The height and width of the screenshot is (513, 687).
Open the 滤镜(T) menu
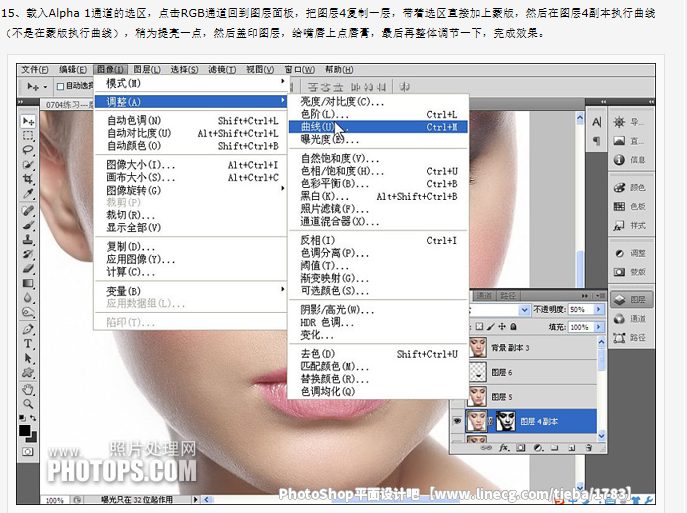[222, 70]
